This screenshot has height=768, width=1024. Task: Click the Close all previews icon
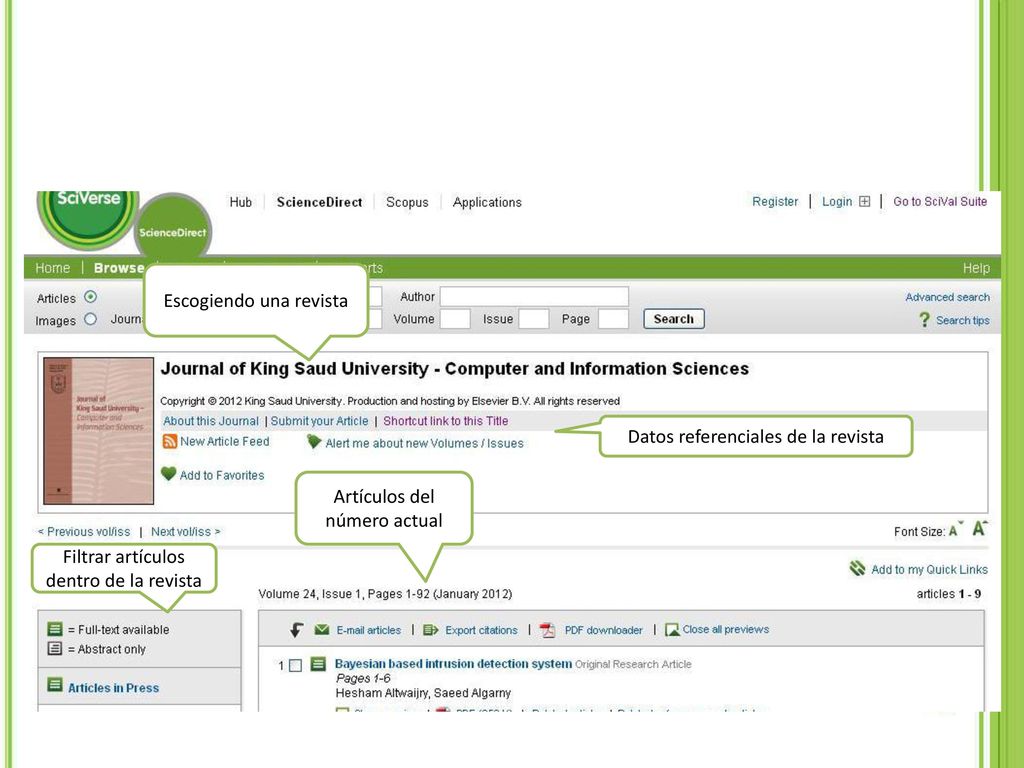click(x=672, y=630)
